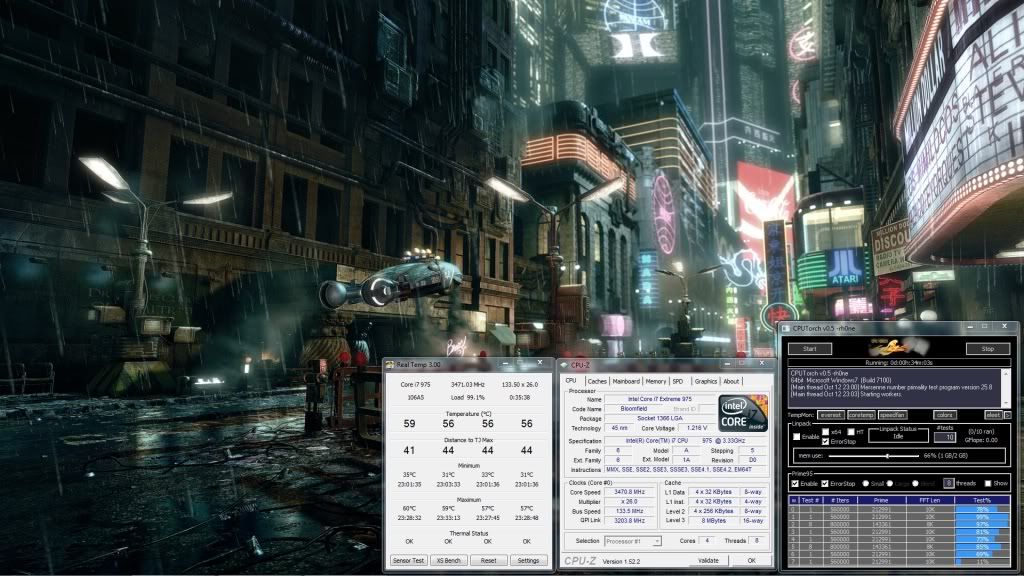Switch to the SPD tab in CPU-Z
The height and width of the screenshot is (576, 1024).
pos(678,381)
